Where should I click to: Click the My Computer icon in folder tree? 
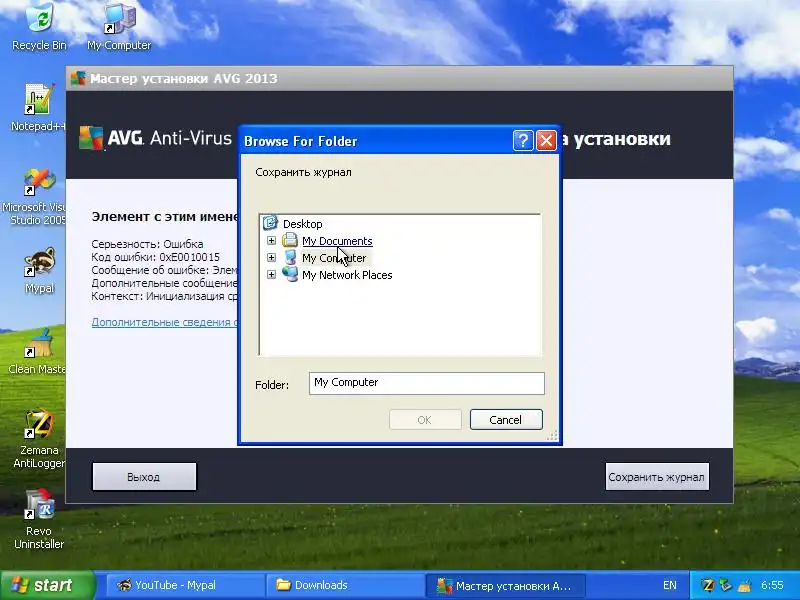tap(290, 257)
